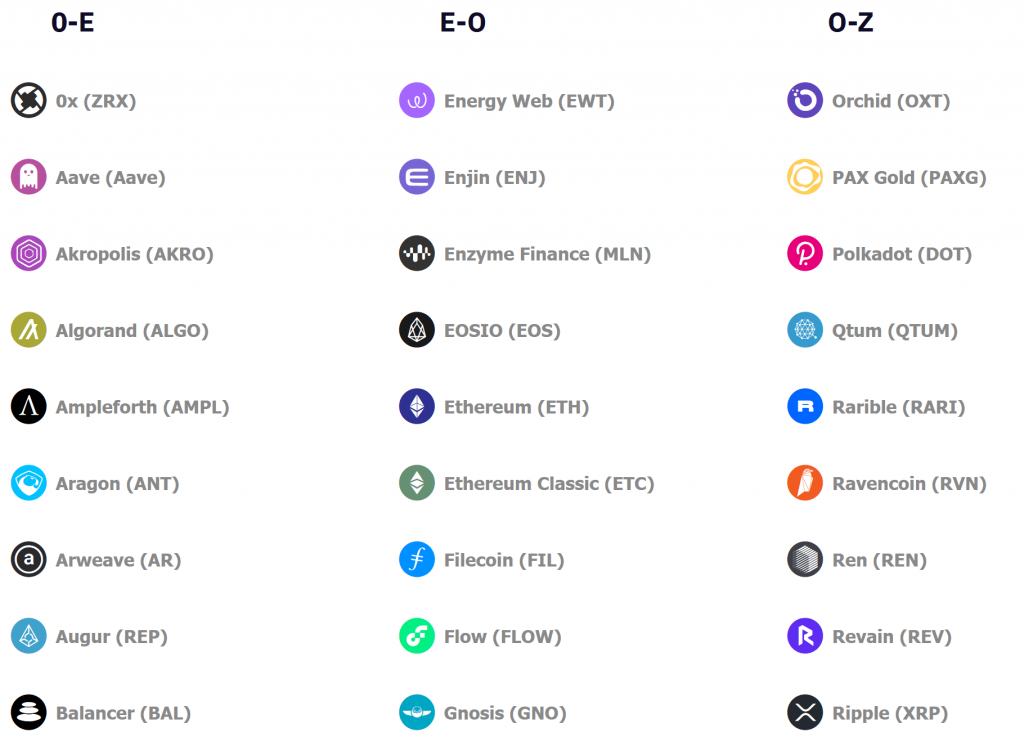The height and width of the screenshot is (746, 1024).
Task: Open the Ethereum diamond logo icon
Action: coord(417,406)
